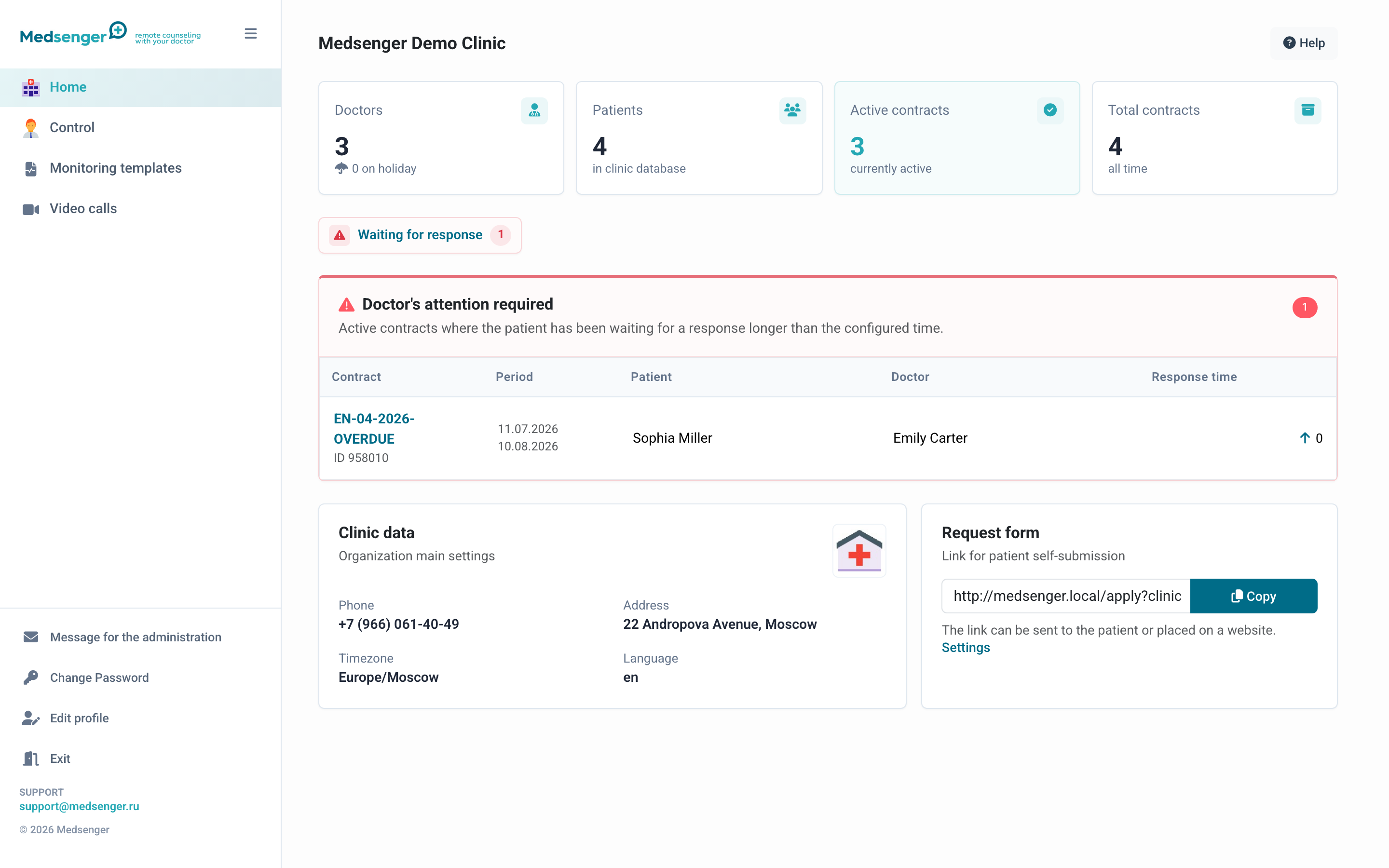Click the Home building icon in sidebar
The image size is (1389, 868).
coord(31,87)
